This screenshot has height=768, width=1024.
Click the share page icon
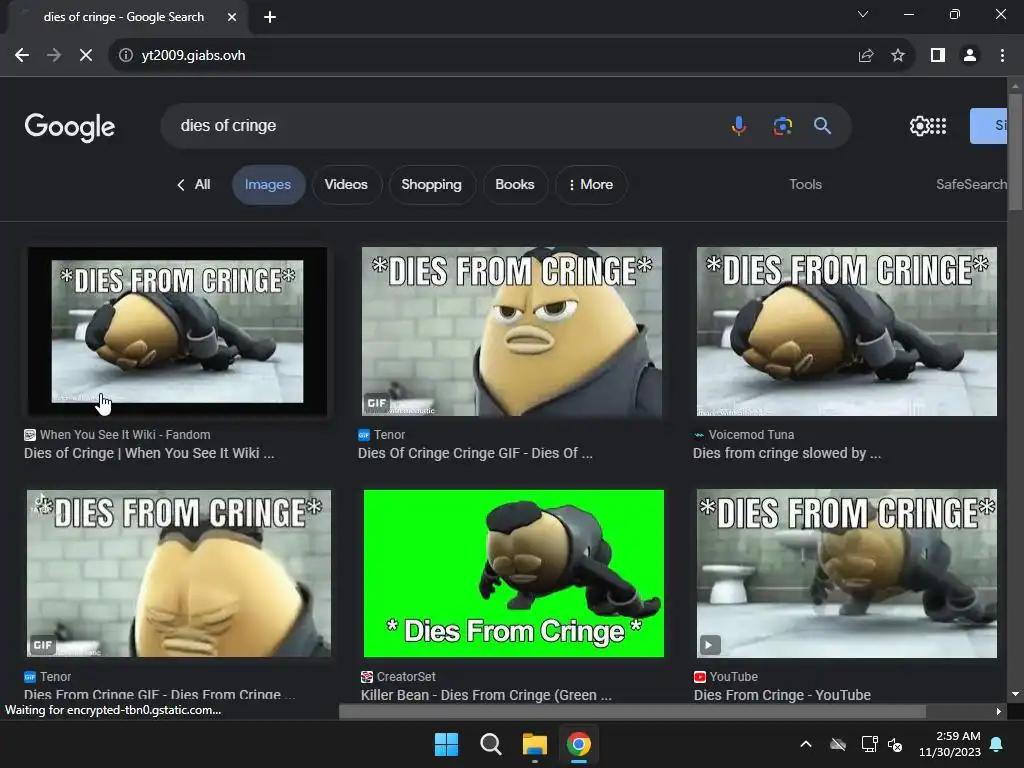tap(866, 56)
